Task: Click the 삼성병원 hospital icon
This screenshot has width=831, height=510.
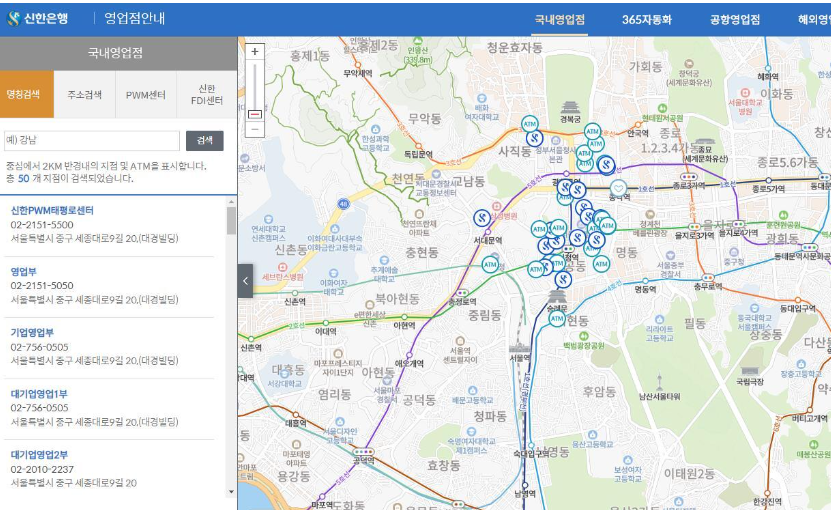Action: (497, 206)
